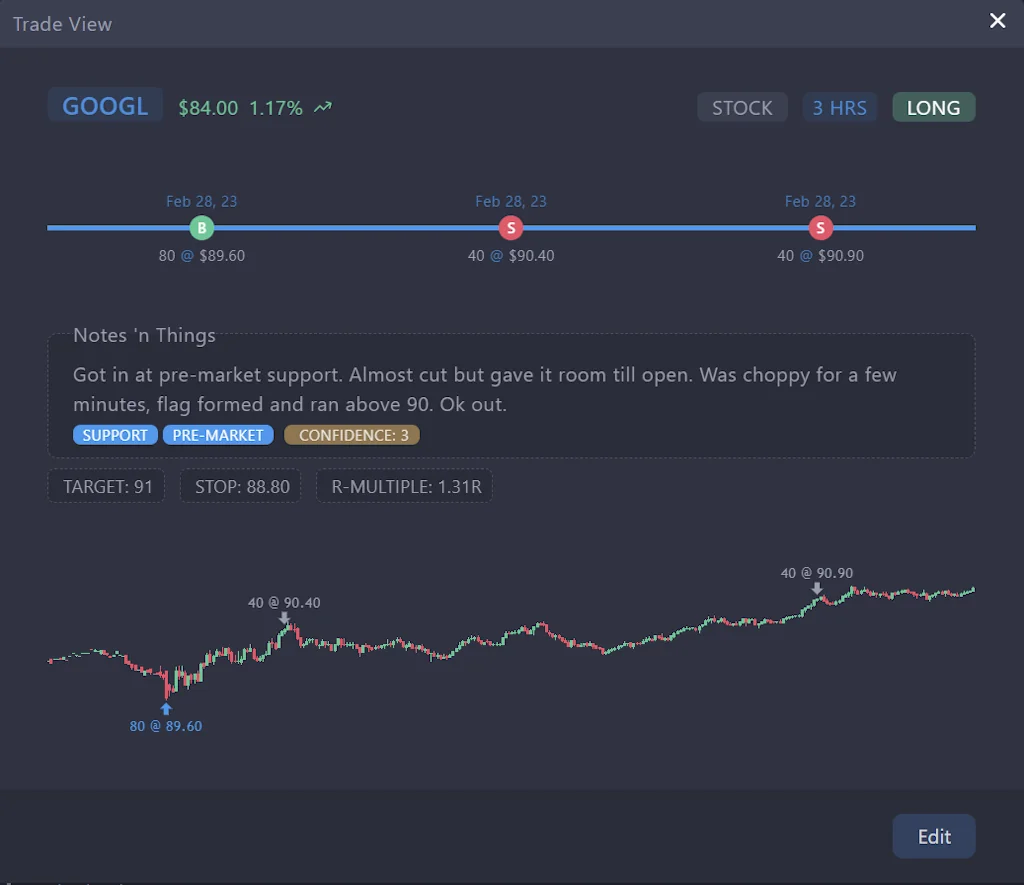Screen dimensions: 1024x885
Task: Click the TARGET: 91 field
Action: [x=105, y=485]
